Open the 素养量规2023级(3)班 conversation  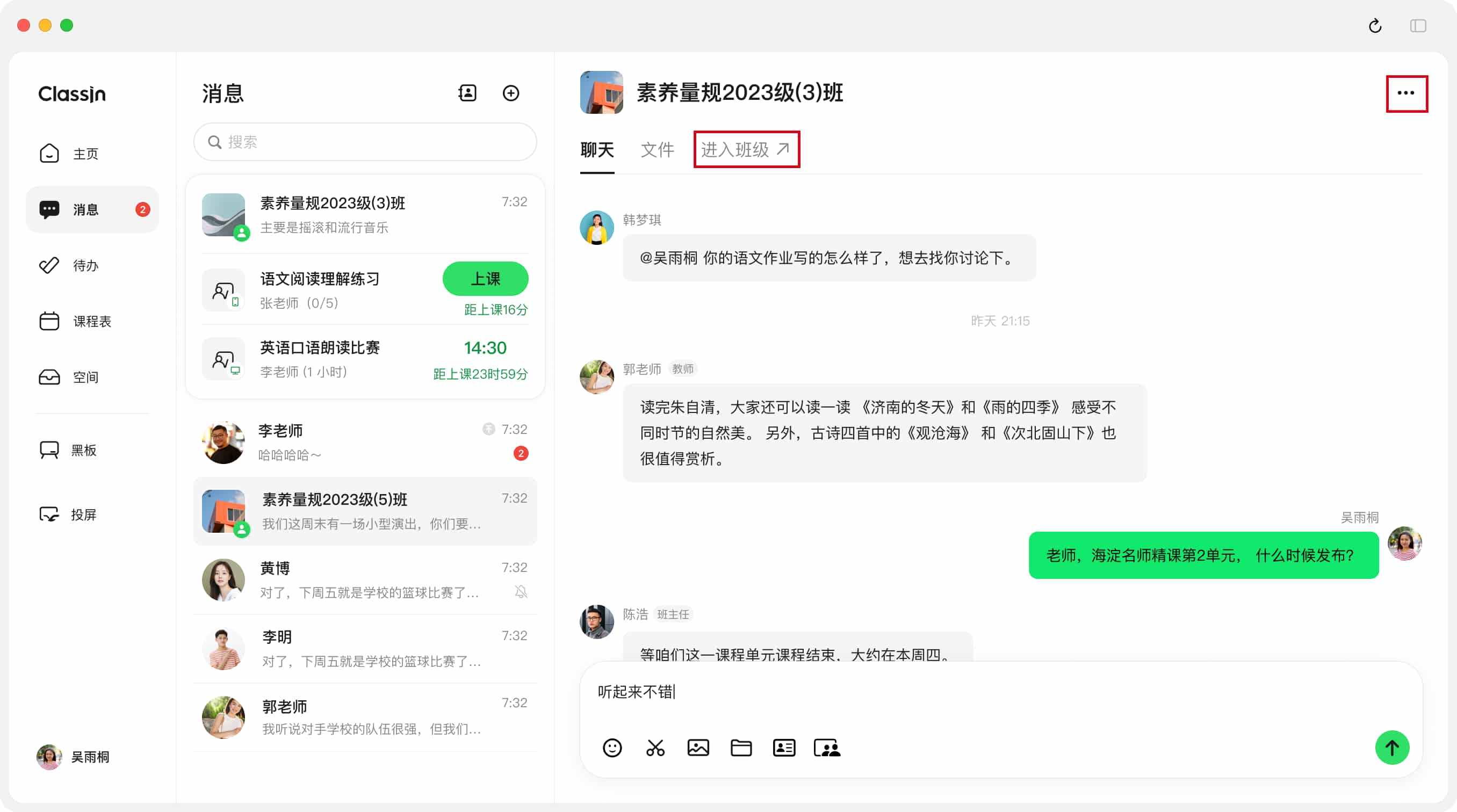click(x=365, y=215)
